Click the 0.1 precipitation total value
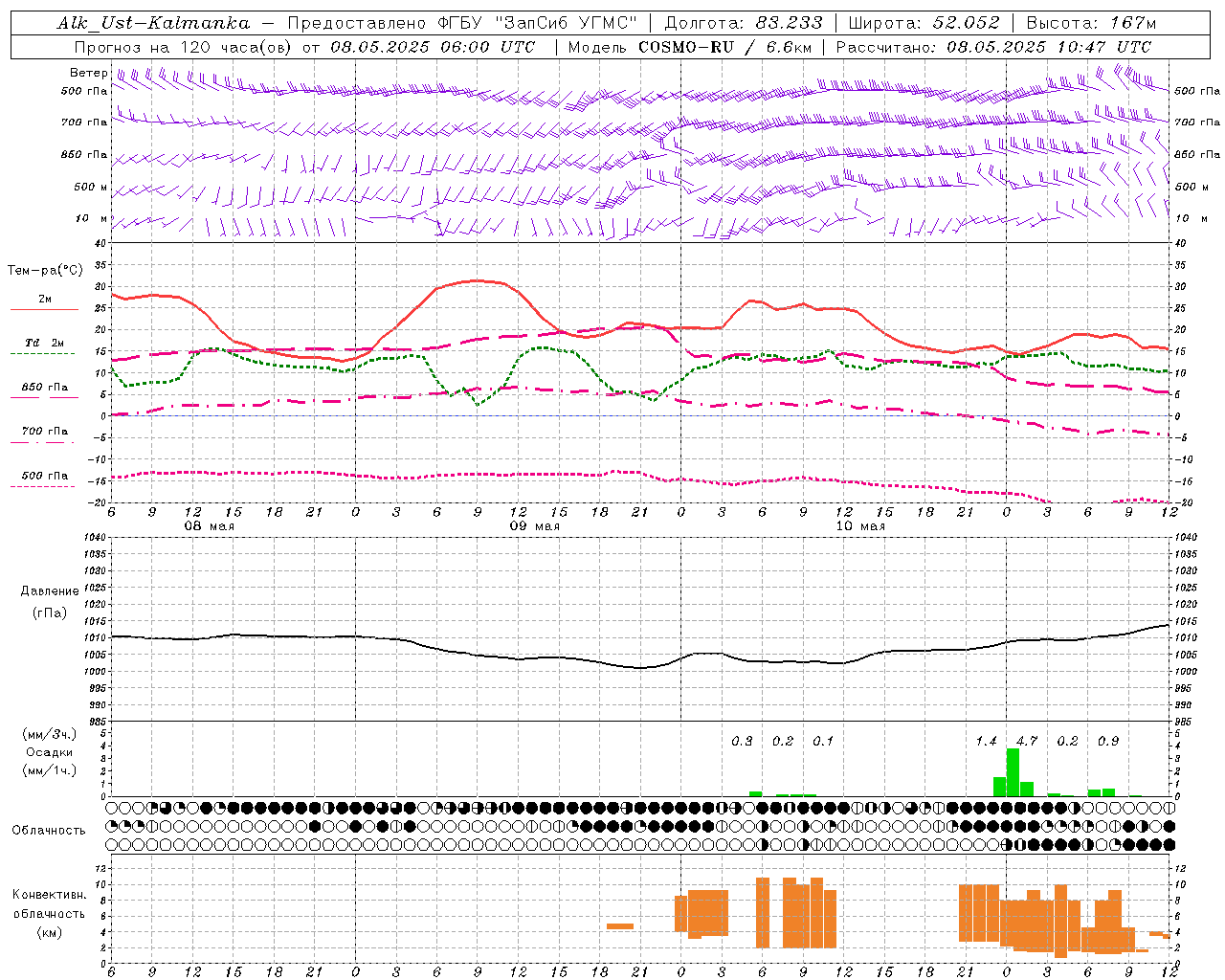Image resolution: width=1225 pixels, height=980 pixels. (823, 742)
